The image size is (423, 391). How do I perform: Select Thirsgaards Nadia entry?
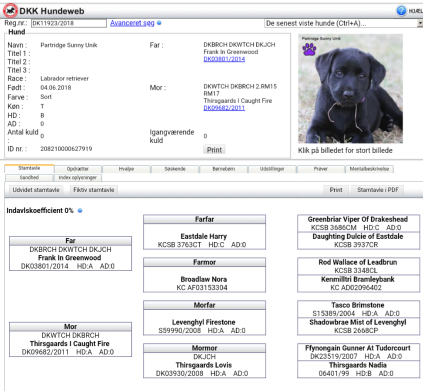pos(358,365)
